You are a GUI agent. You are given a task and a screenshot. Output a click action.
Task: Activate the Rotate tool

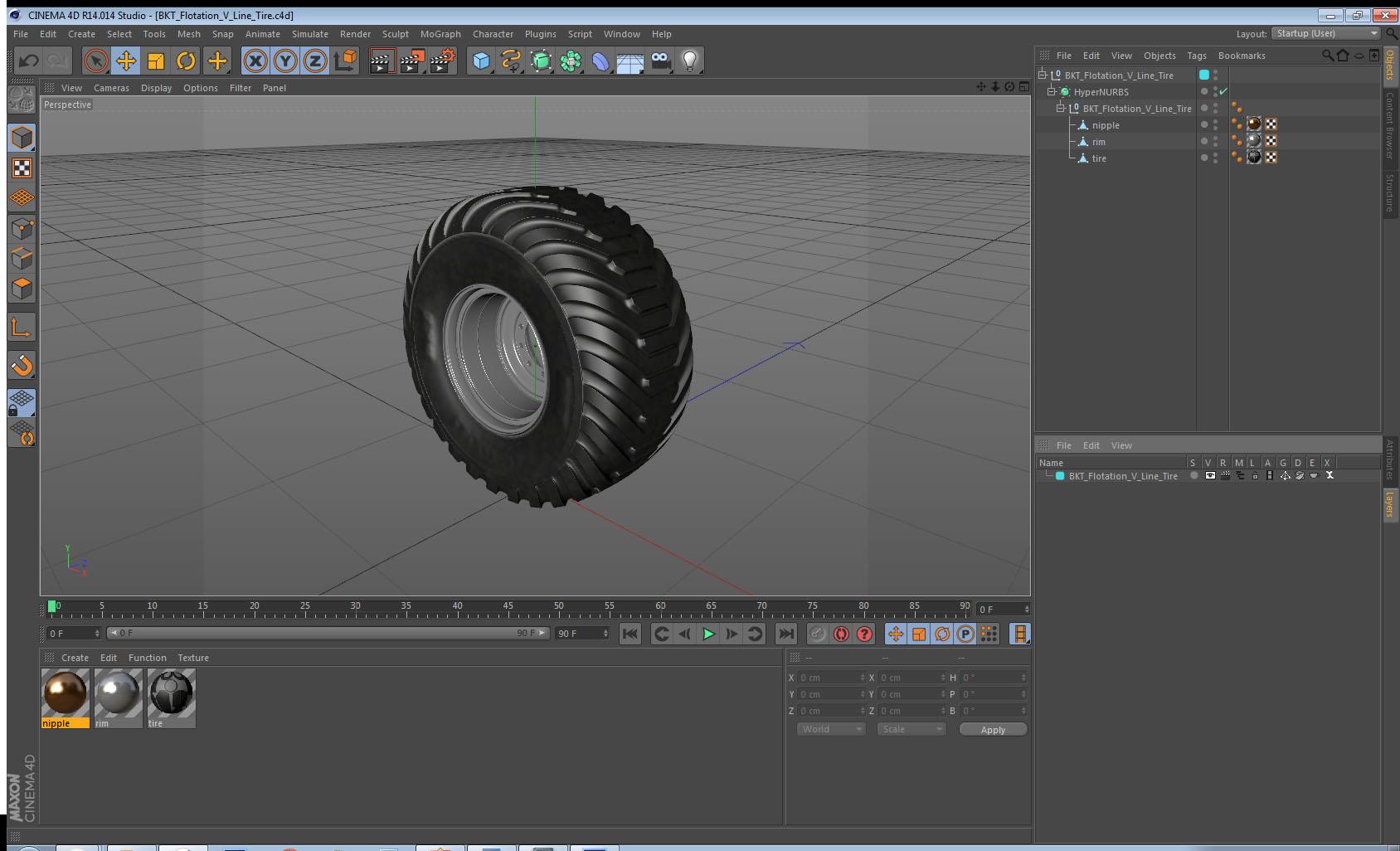click(x=186, y=61)
